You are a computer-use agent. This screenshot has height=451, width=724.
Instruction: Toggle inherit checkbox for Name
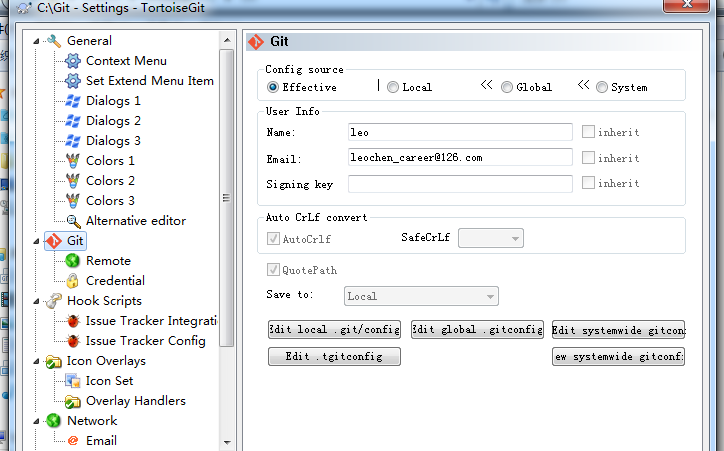(588, 132)
